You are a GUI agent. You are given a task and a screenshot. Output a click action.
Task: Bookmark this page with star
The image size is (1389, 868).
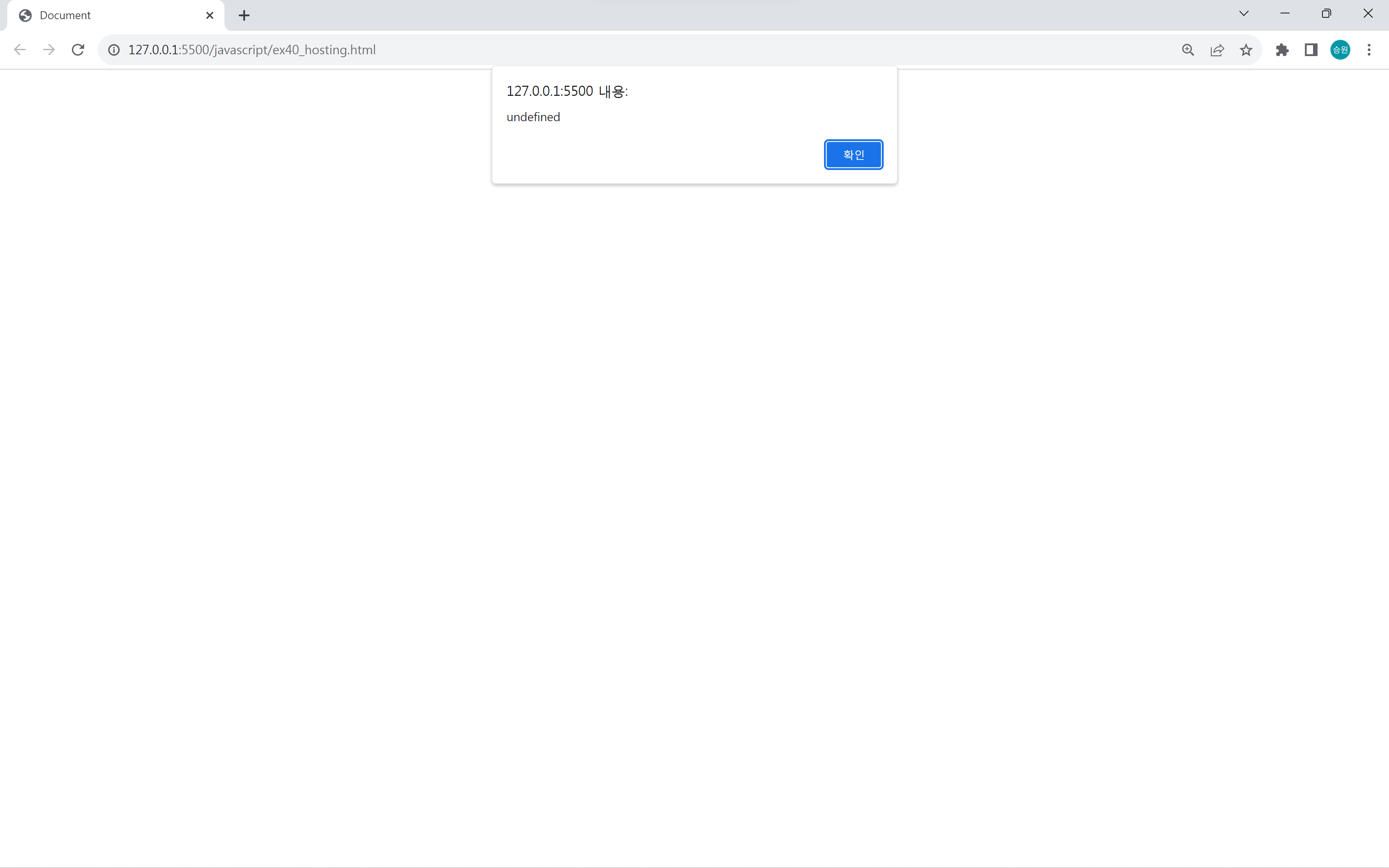pyautogui.click(x=1245, y=50)
